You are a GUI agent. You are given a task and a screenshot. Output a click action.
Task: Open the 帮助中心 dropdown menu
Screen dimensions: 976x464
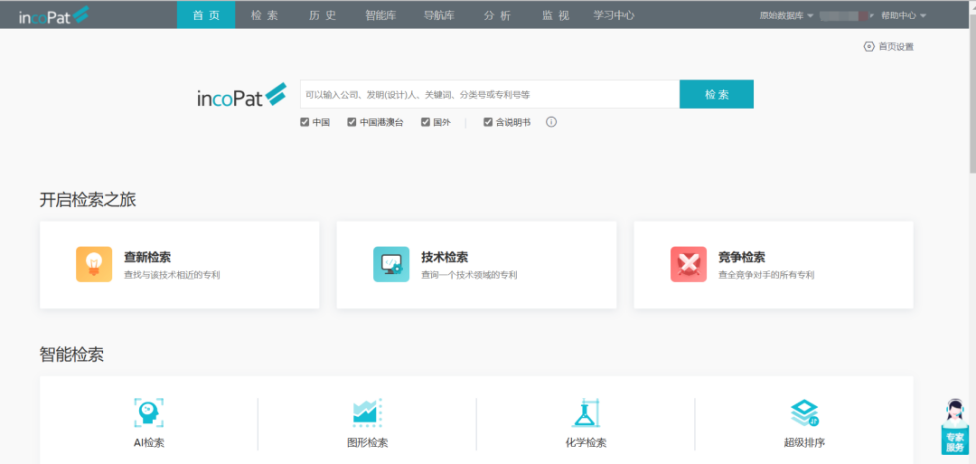(903, 15)
